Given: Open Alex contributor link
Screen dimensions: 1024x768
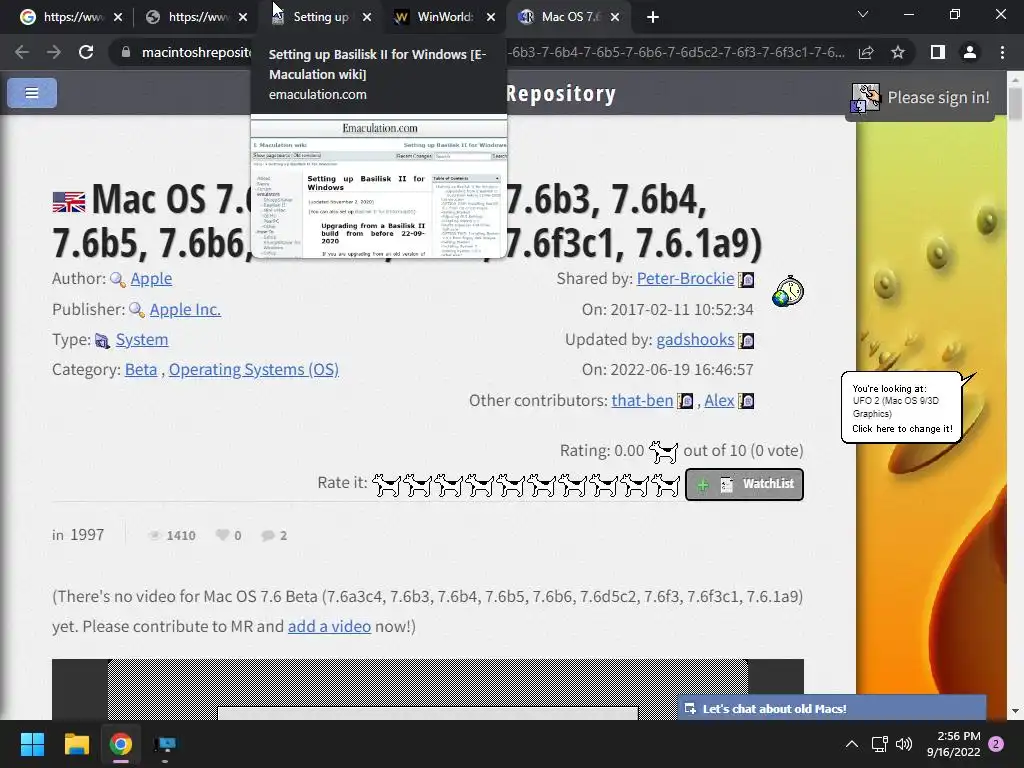Looking at the screenshot, I should [719, 400].
